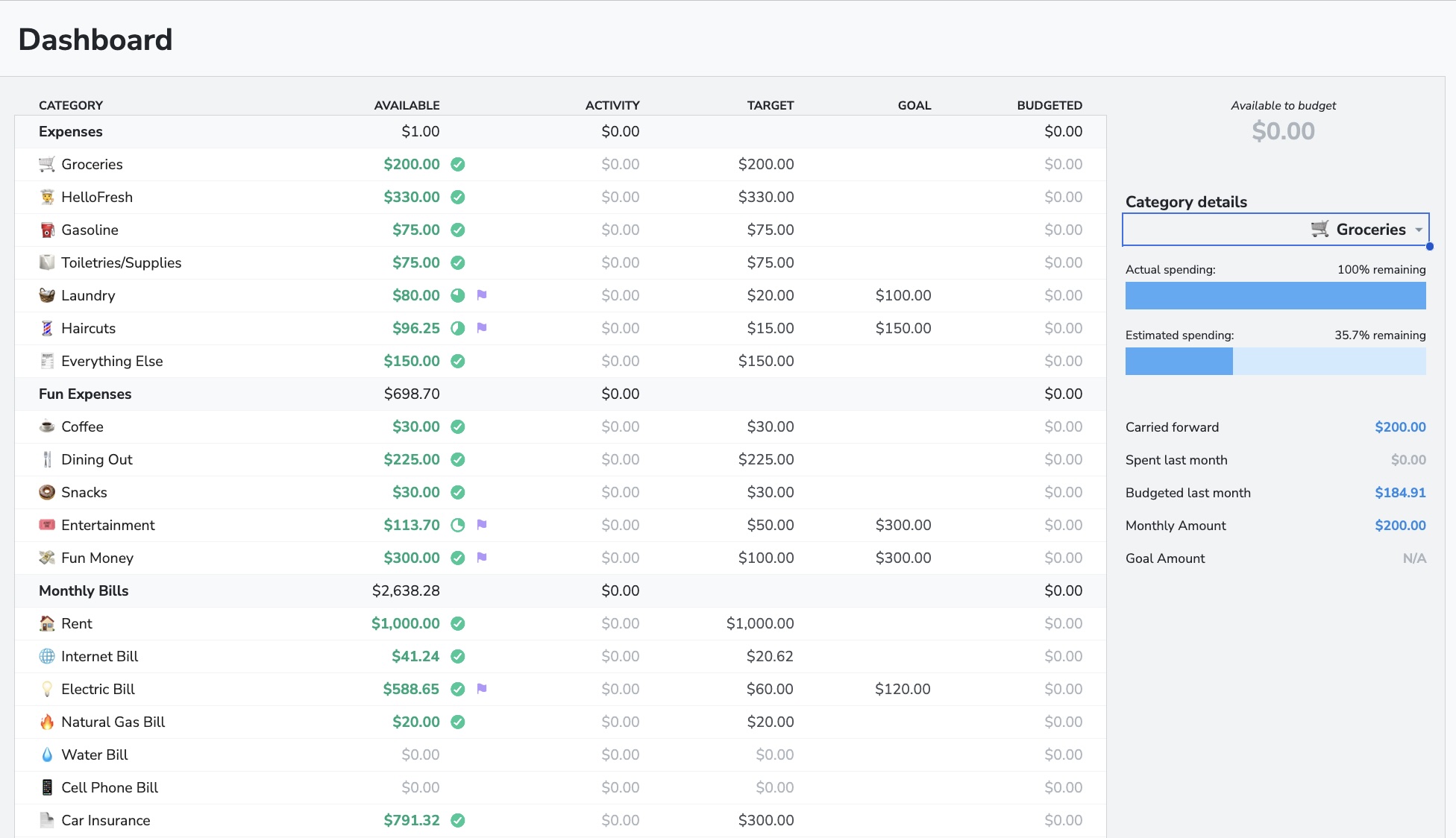Click the Estimated spending progress bar

coord(1275,362)
